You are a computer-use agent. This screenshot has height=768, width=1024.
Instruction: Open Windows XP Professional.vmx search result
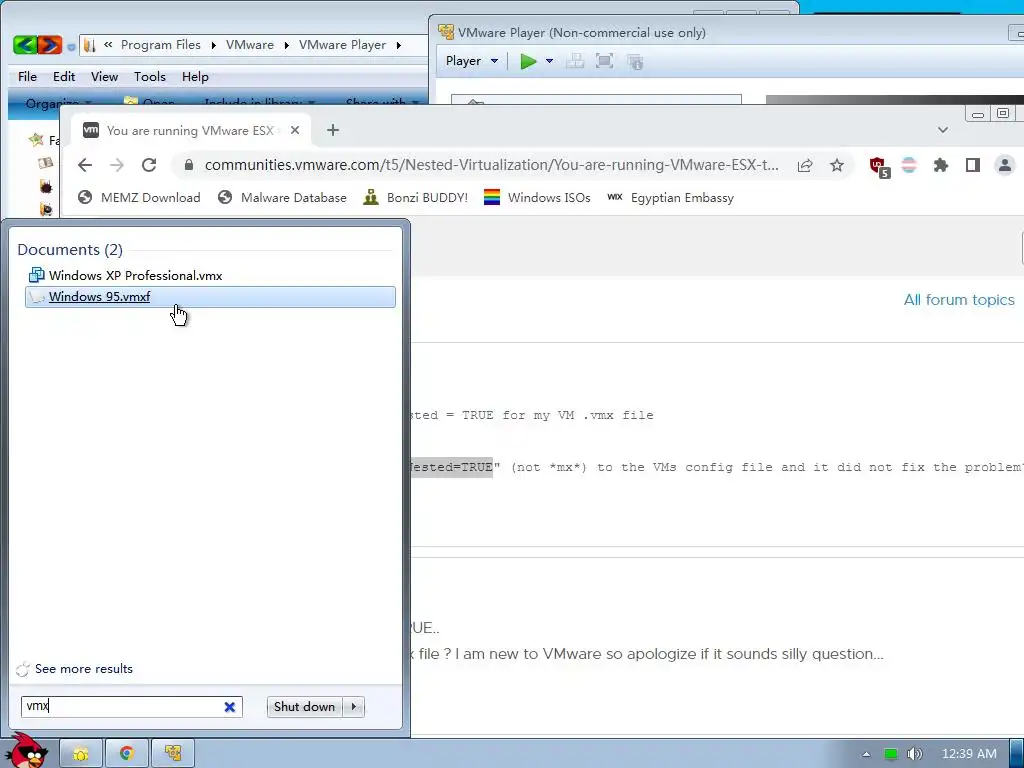(x=210, y=276)
